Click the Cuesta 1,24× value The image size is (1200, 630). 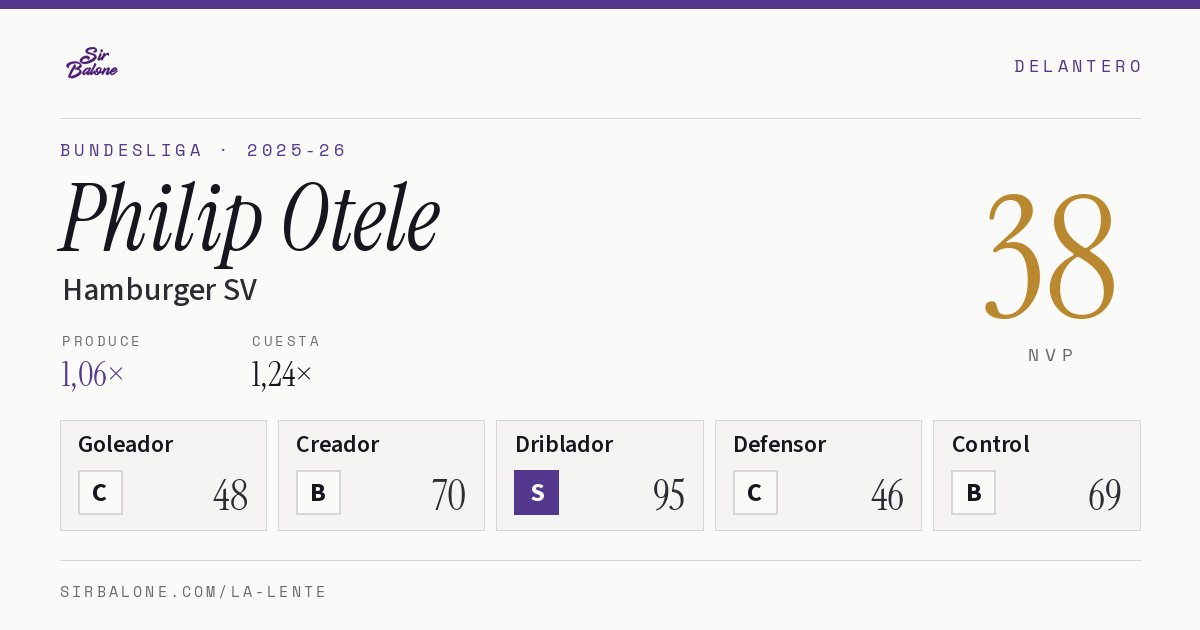click(x=282, y=374)
